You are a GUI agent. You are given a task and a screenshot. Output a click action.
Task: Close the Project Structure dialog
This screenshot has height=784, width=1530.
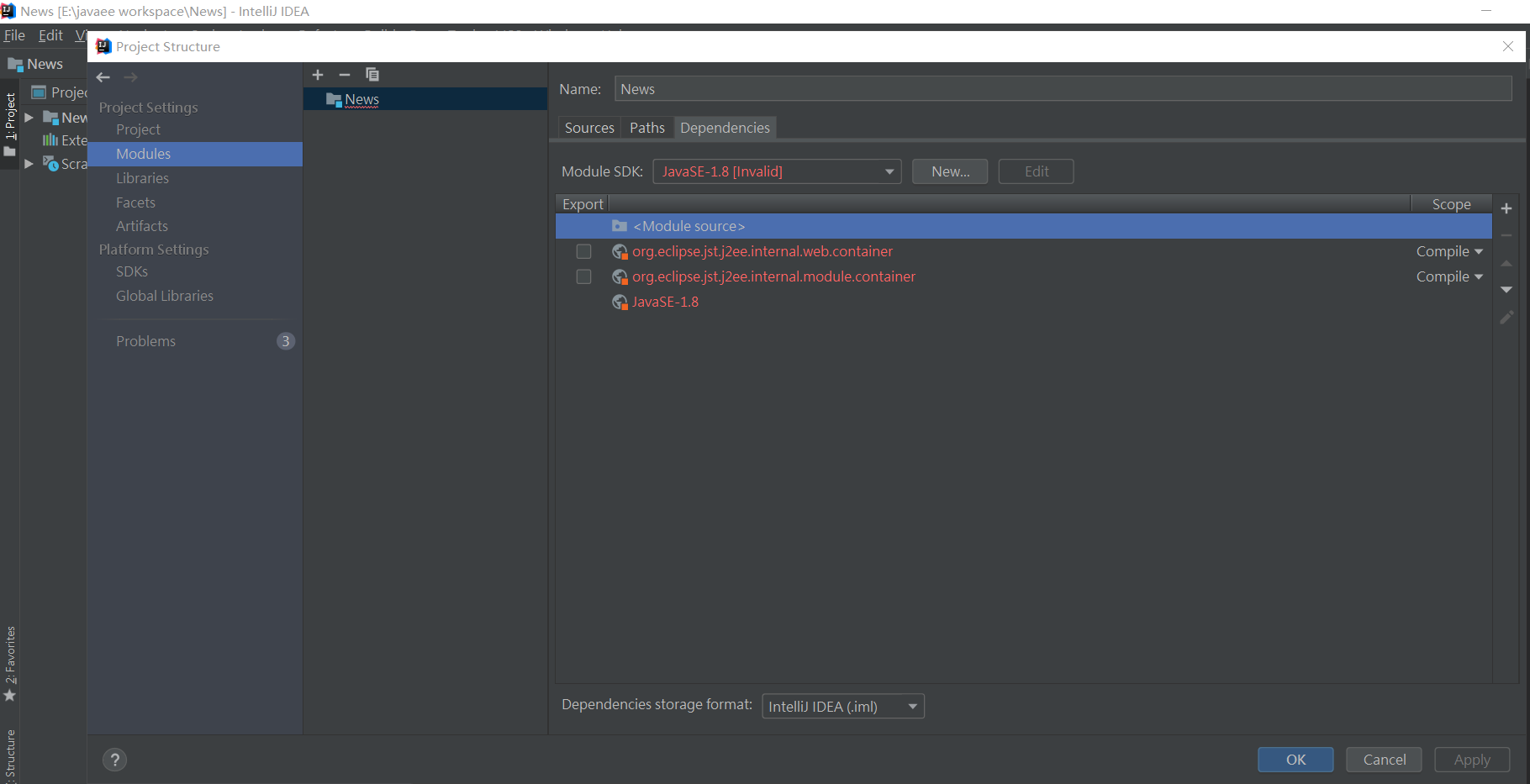pyautogui.click(x=1508, y=46)
